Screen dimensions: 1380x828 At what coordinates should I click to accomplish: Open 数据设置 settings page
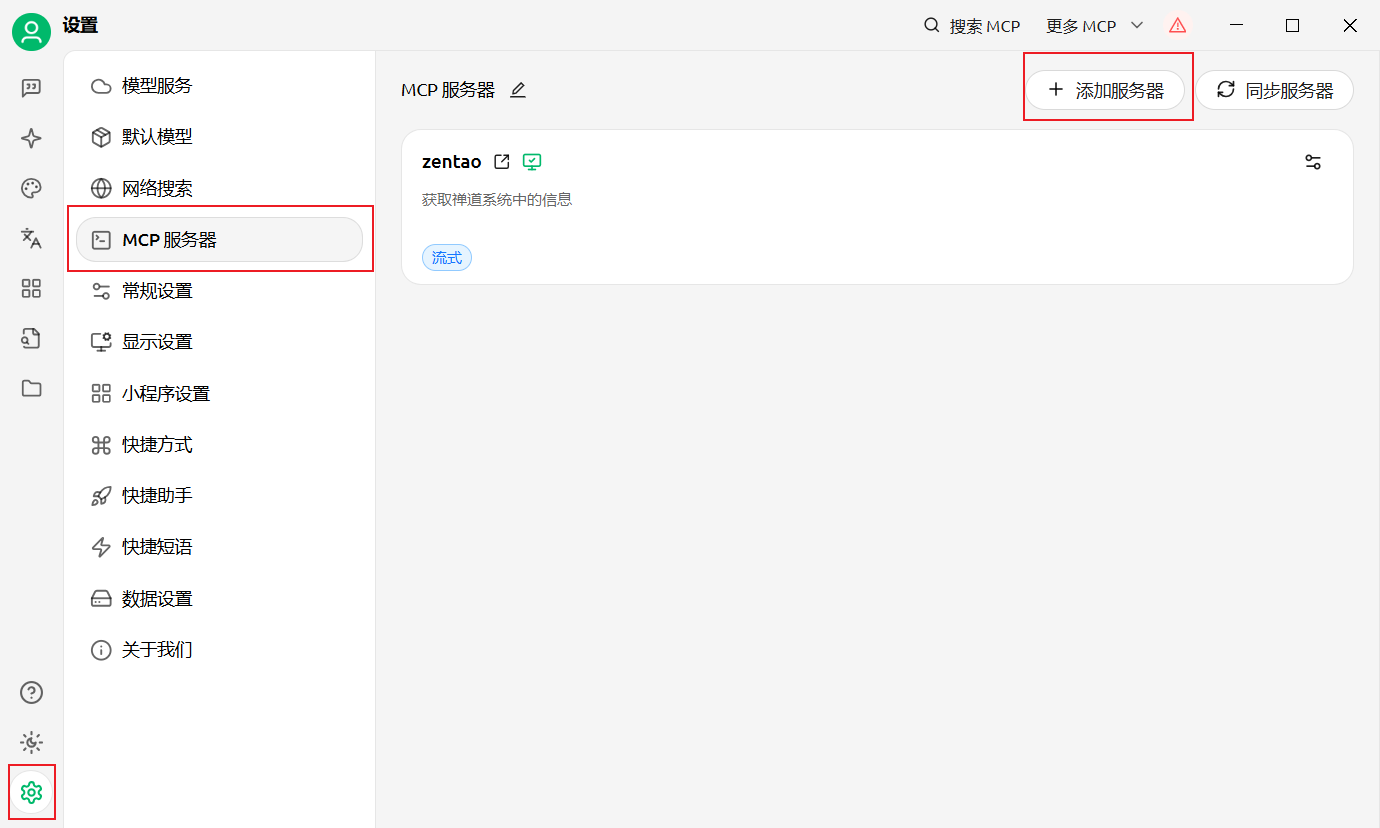(x=157, y=599)
